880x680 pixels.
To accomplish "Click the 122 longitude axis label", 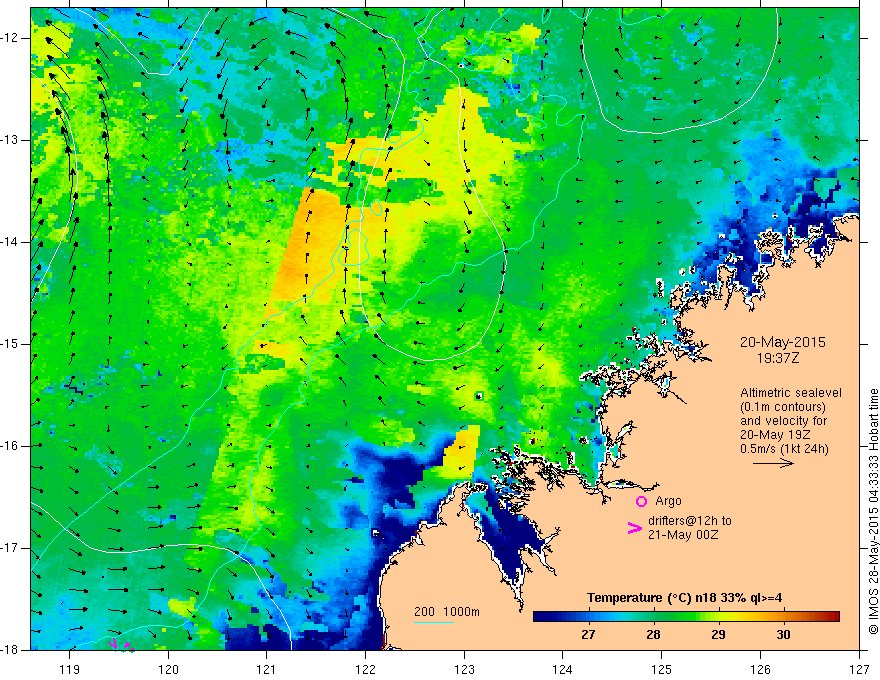I will pyautogui.click(x=365, y=669).
